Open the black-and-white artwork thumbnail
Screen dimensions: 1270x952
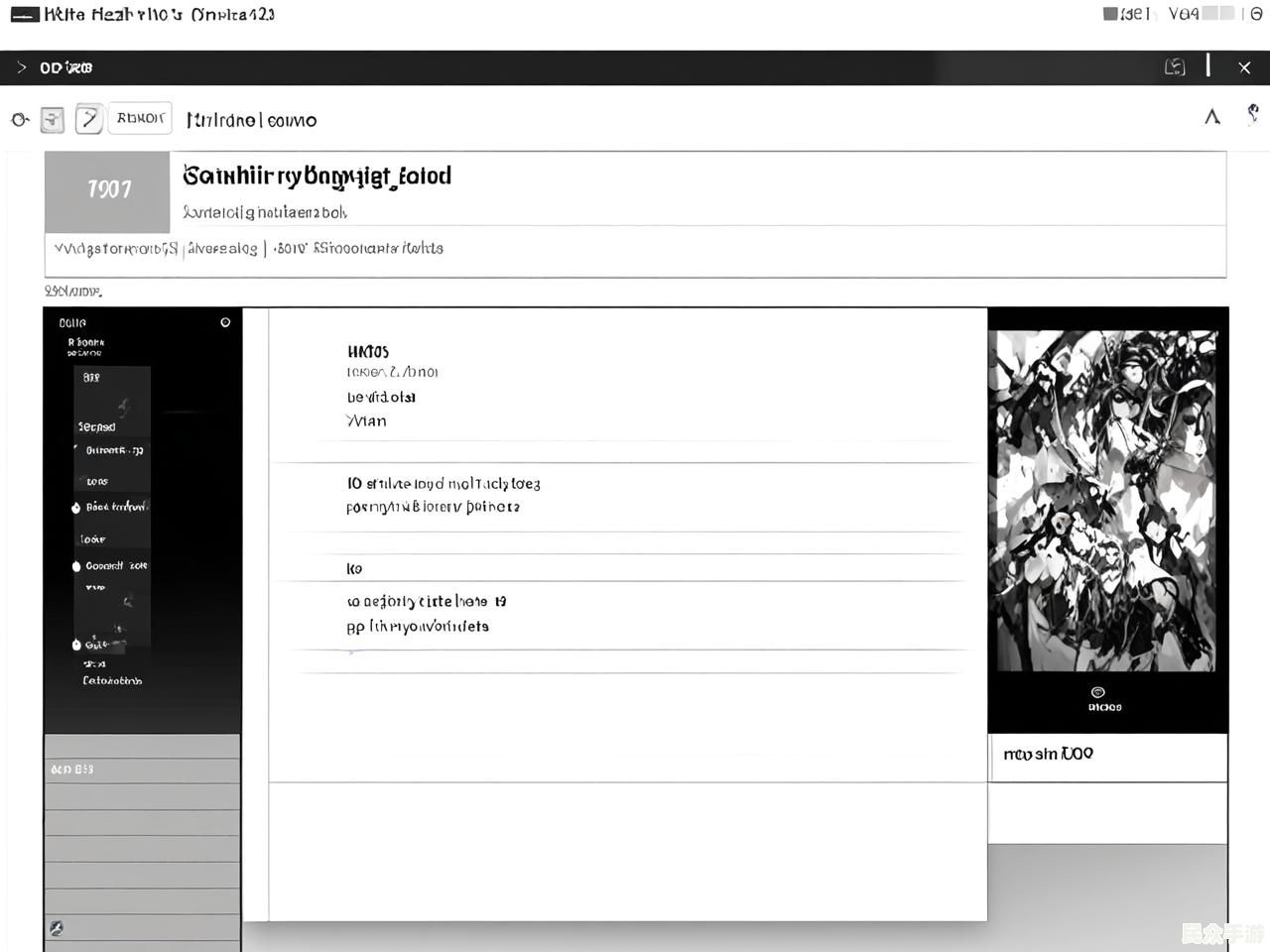coord(1106,501)
